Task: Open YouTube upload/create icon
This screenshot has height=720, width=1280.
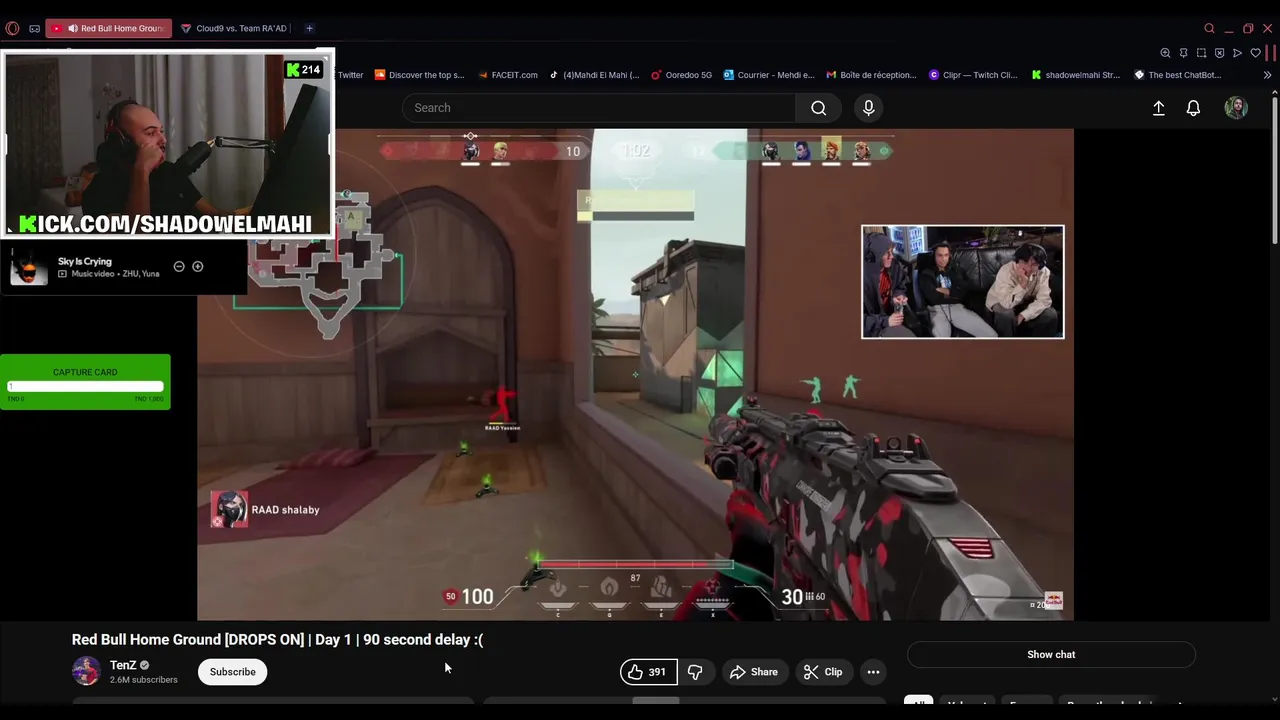Action: (1158, 108)
